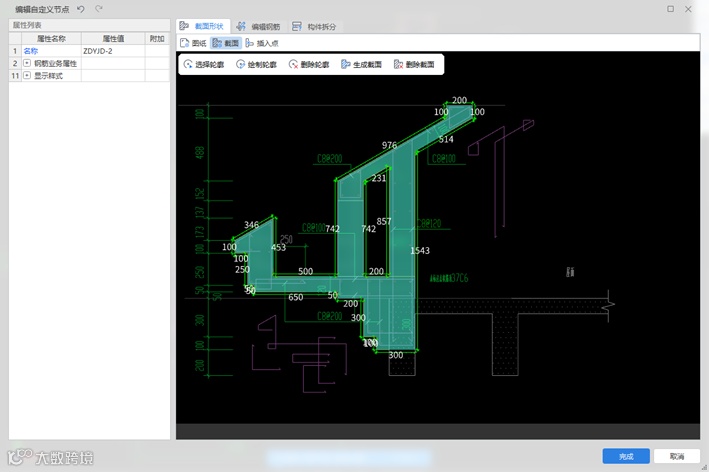709x472 pixels.
Task: Click the 完成 (finish) button
Action: click(x=626, y=456)
